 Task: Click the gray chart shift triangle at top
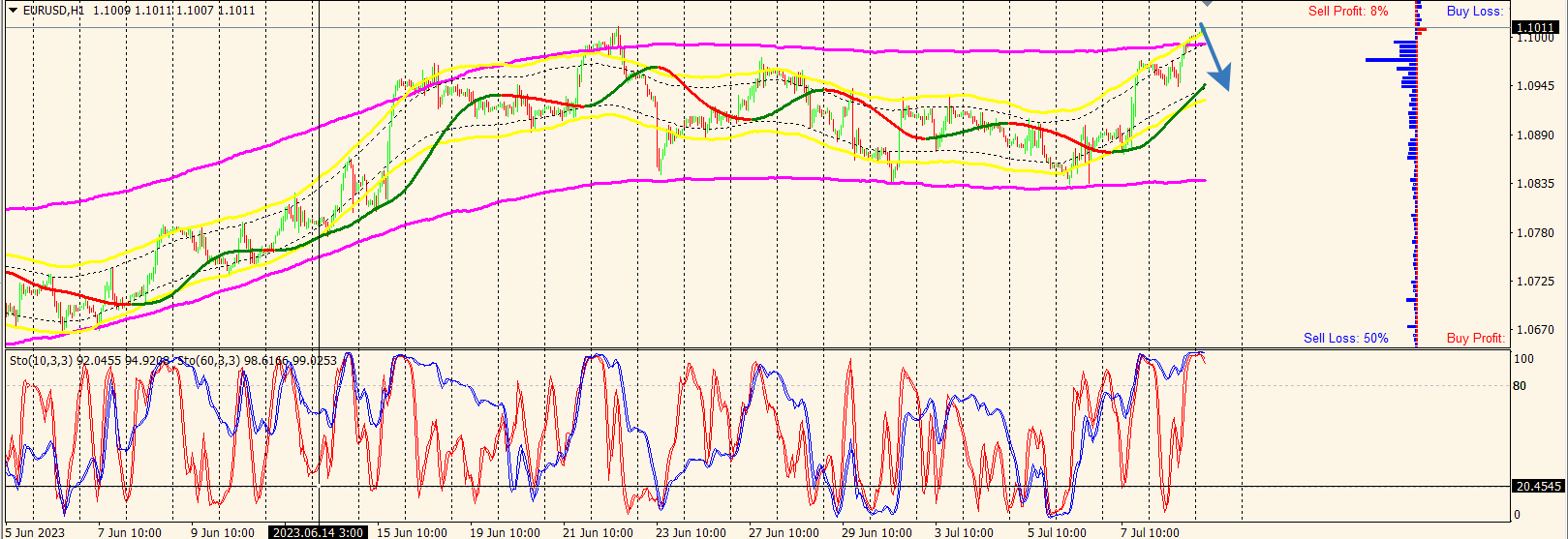click(x=1207, y=4)
